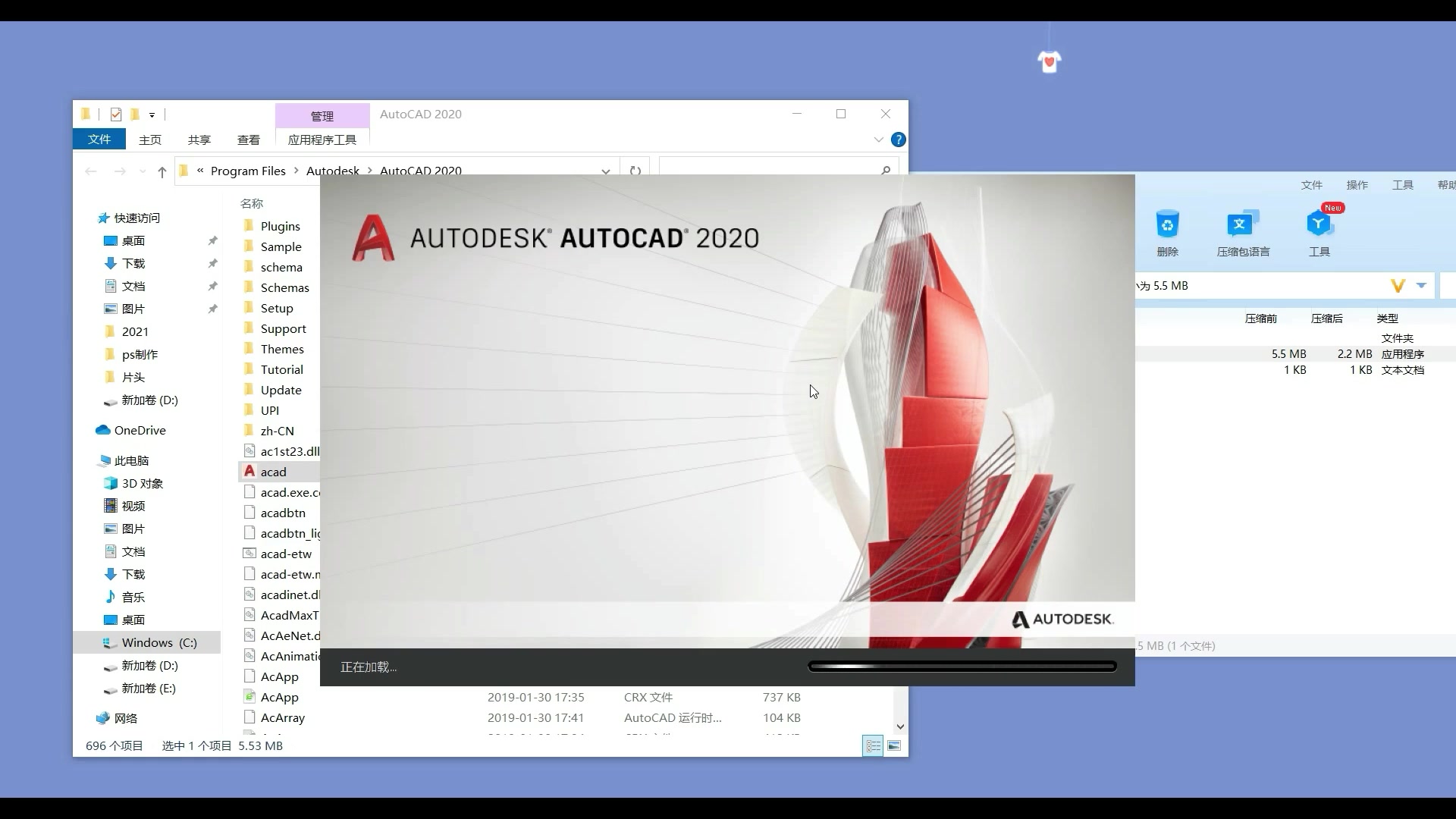Click the 名称 column header
Viewport: 1456px width, 819px height.
tap(252, 203)
